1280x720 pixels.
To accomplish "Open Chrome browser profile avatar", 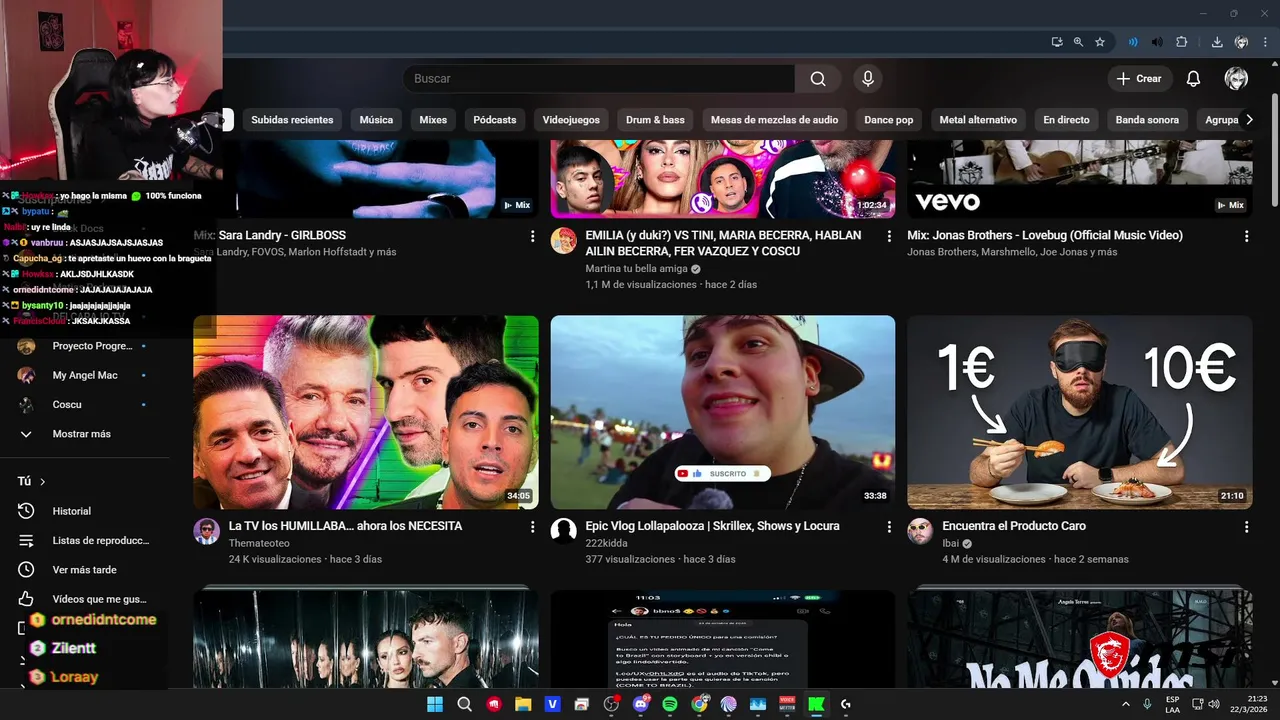I will (1241, 42).
